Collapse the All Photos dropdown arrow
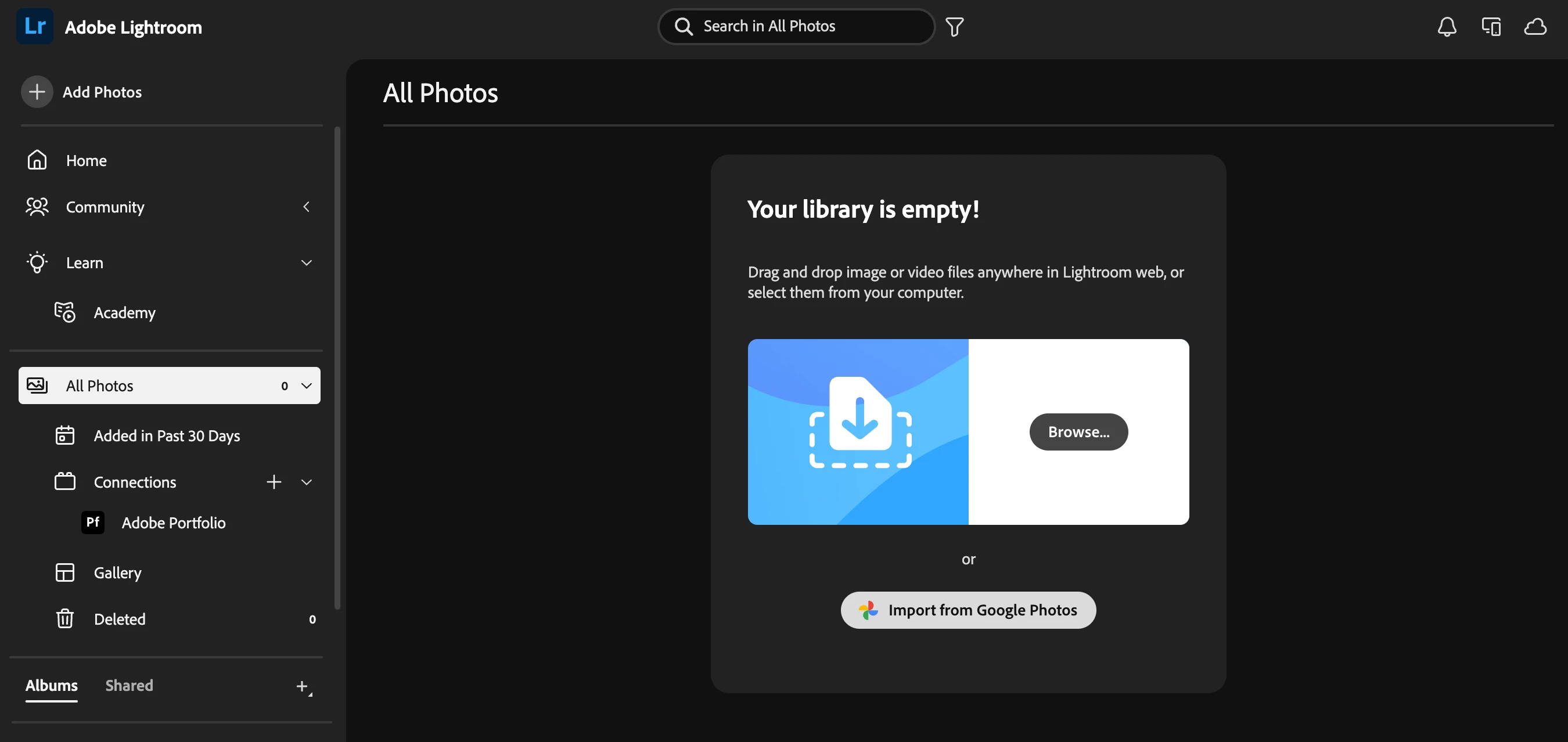Image resolution: width=1568 pixels, height=742 pixels. pyautogui.click(x=307, y=386)
